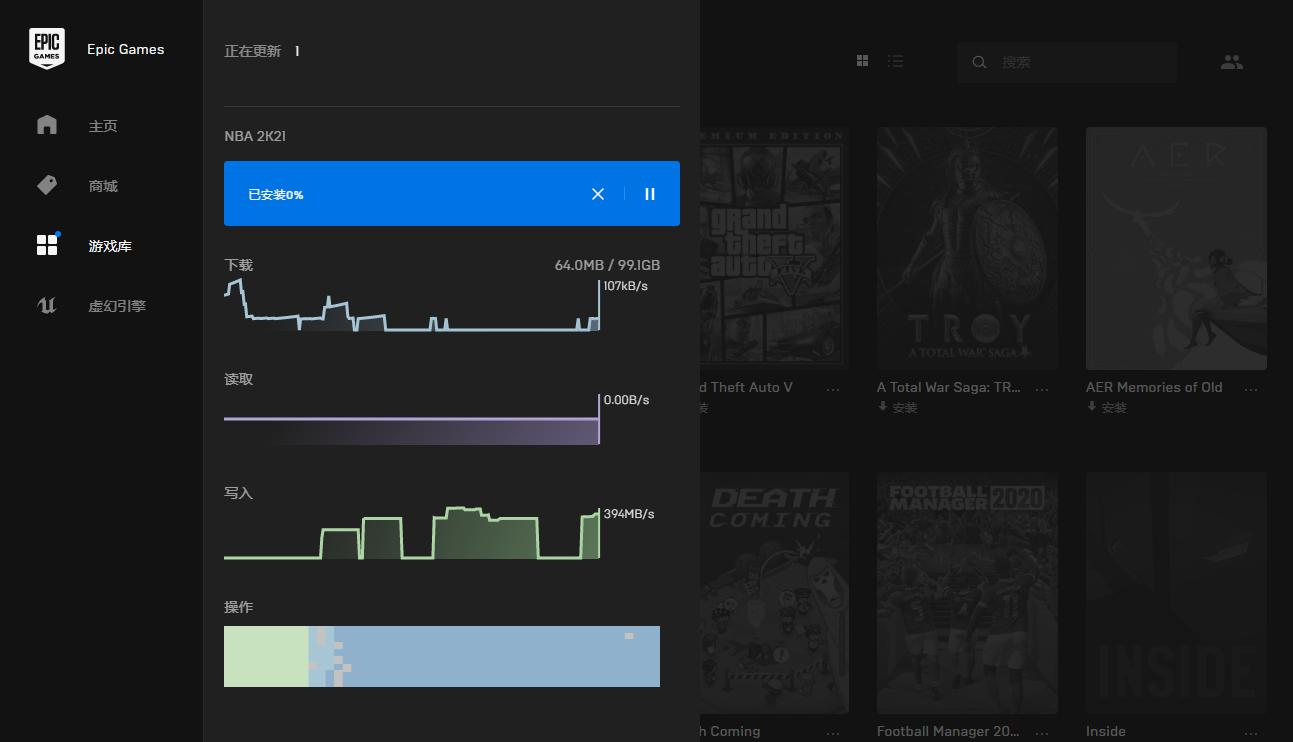Click the 394MB/s write speed value
The image size is (1293, 742).
[629, 514]
